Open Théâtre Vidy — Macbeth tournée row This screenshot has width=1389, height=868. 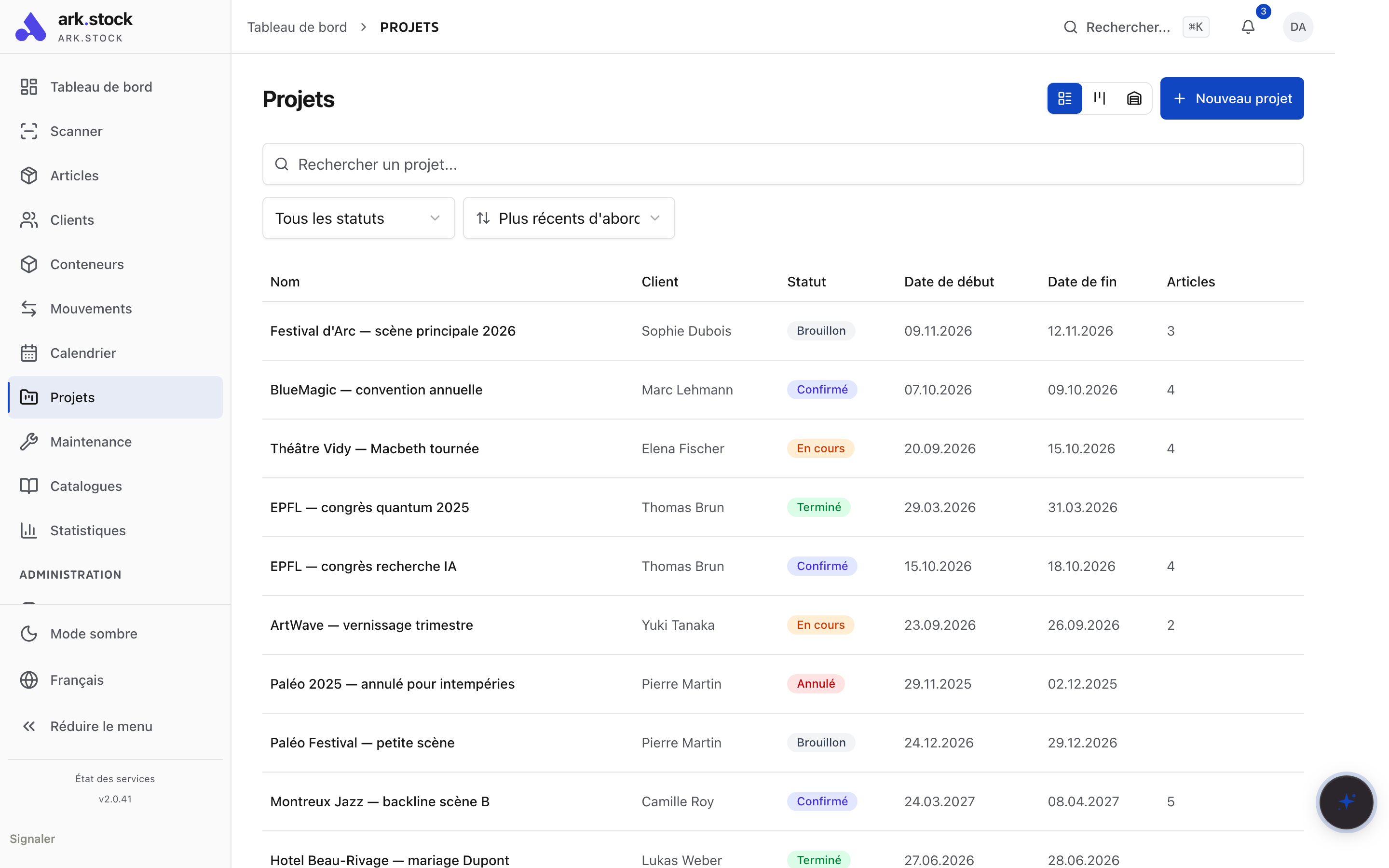pyautogui.click(x=783, y=448)
